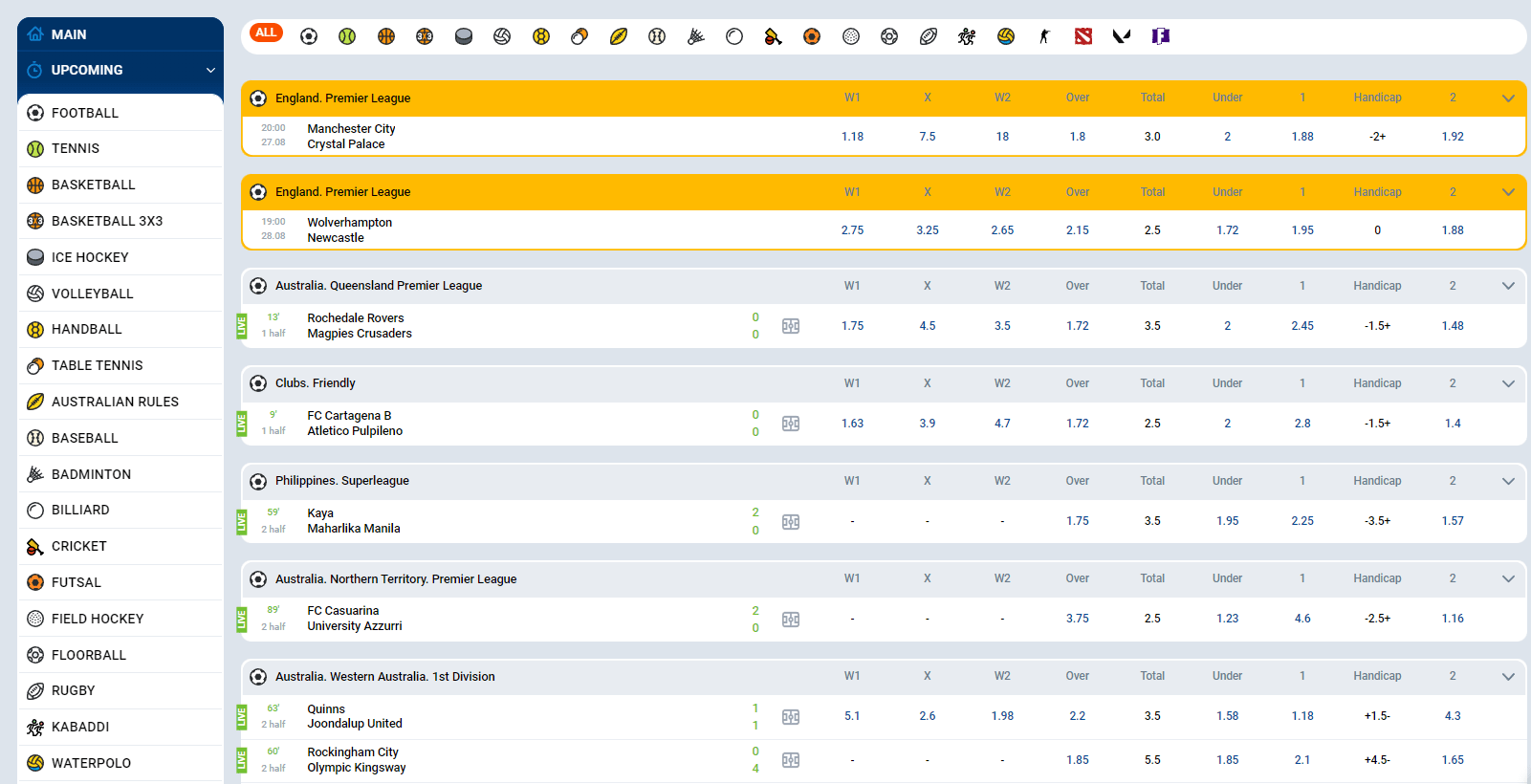Collapse Premier League section with Wolverhampton match
This screenshot has width=1531, height=784.
1508,192
